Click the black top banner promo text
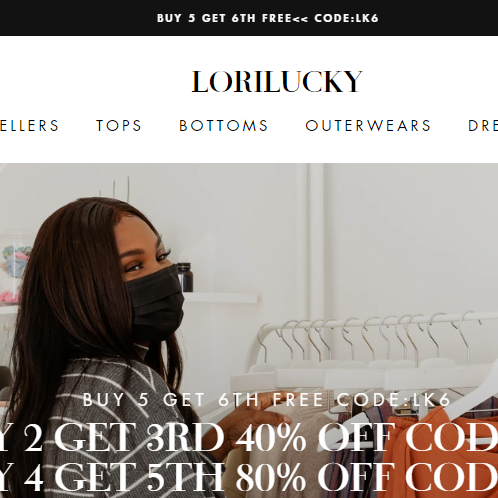498x498 pixels. point(268,18)
